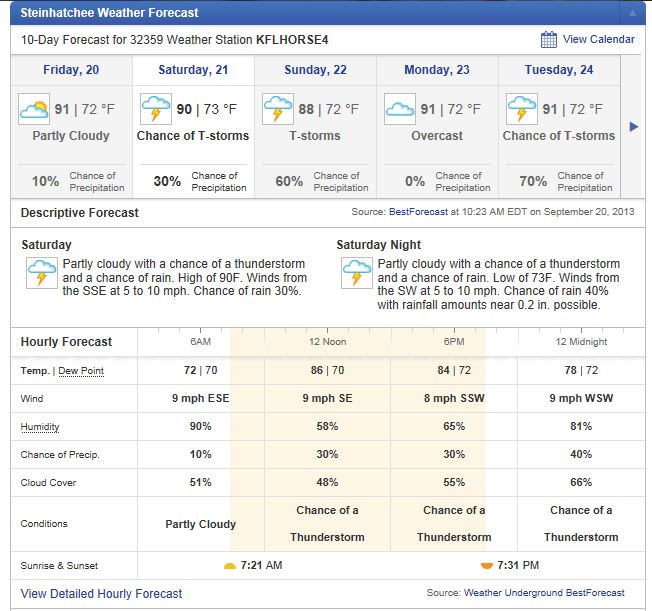Click the Humidity row label link
The width and height of the screenshot is (652, 611).
pyautogui.click(x=40, y=427)
